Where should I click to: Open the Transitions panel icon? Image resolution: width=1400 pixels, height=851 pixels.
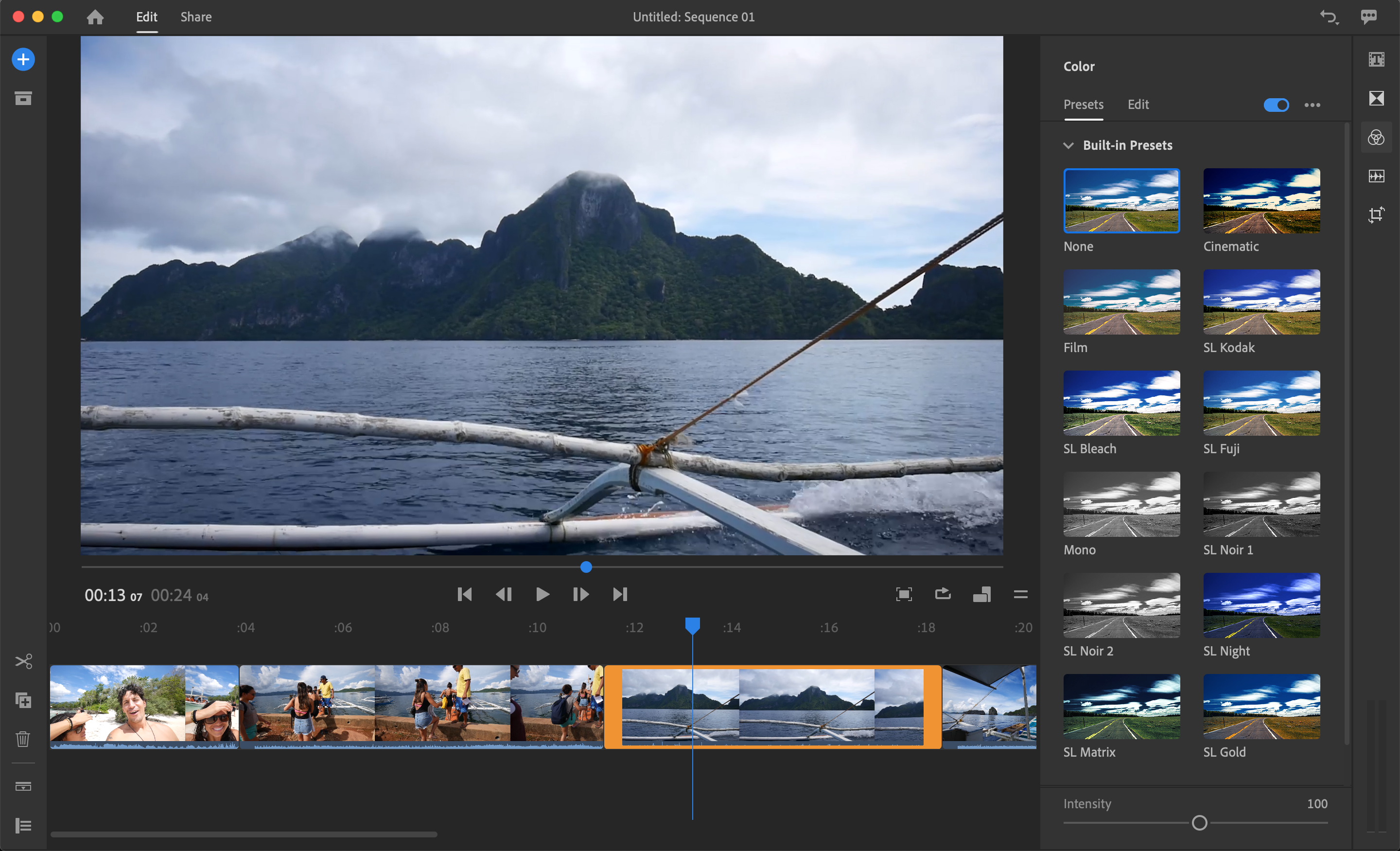coord(1376,98)
